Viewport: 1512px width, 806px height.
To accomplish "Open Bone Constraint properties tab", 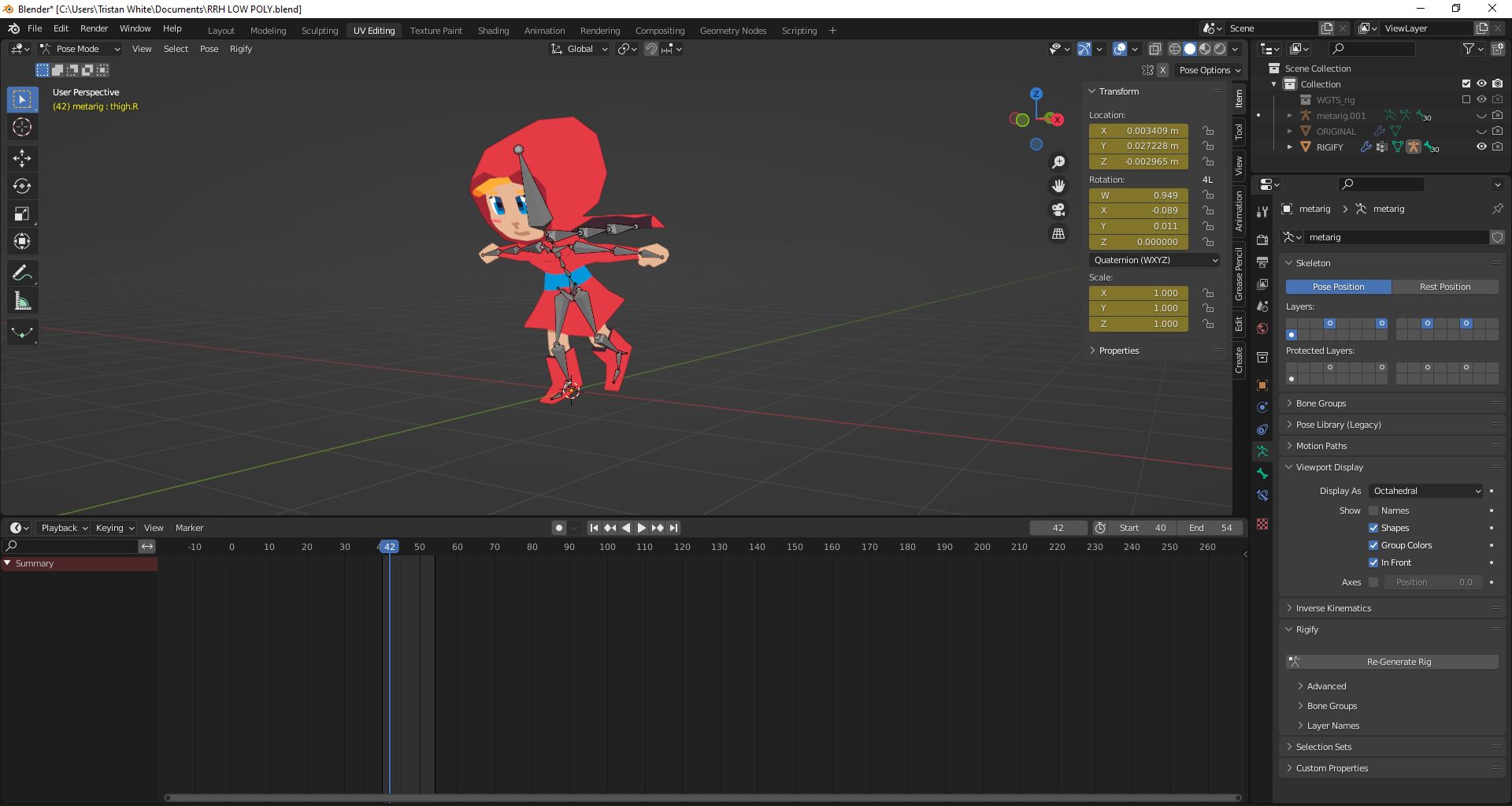I will pos(1262,496).
